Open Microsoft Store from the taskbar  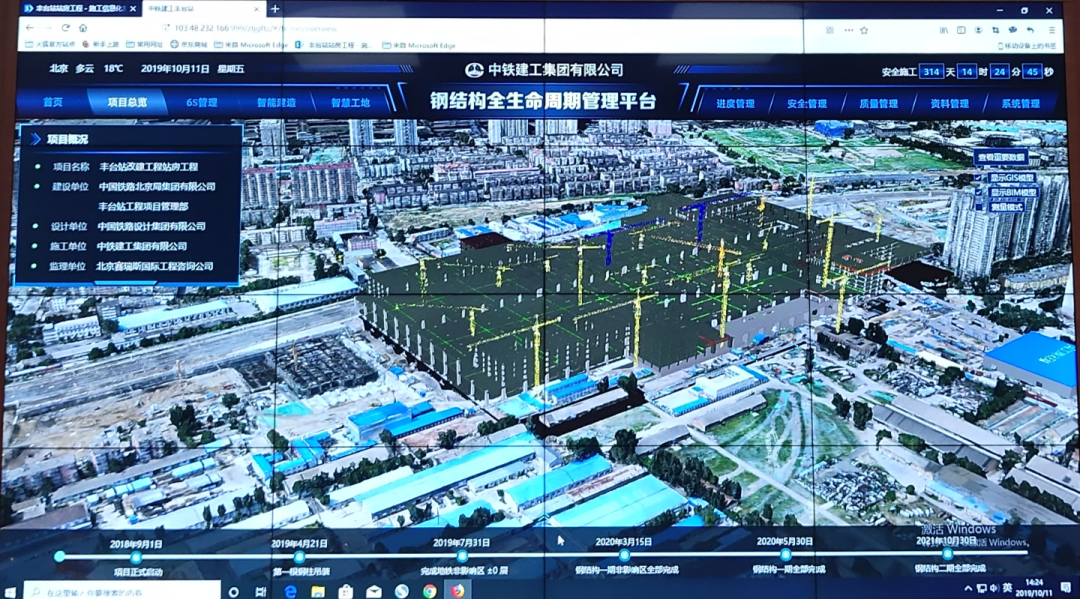[346, 591]
